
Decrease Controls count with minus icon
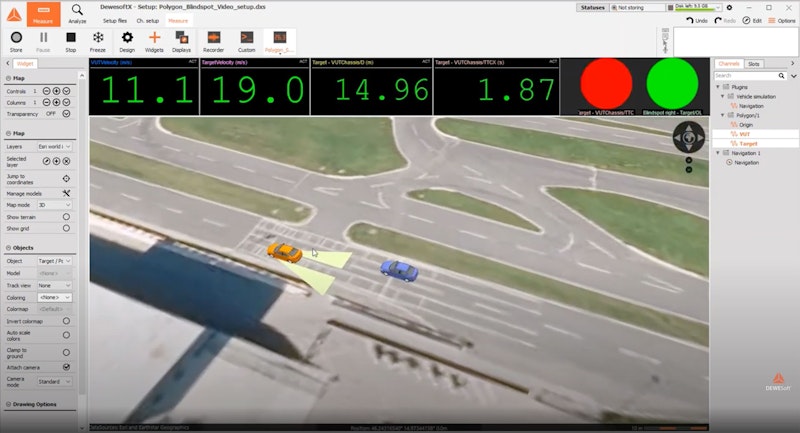coord(46,91)
